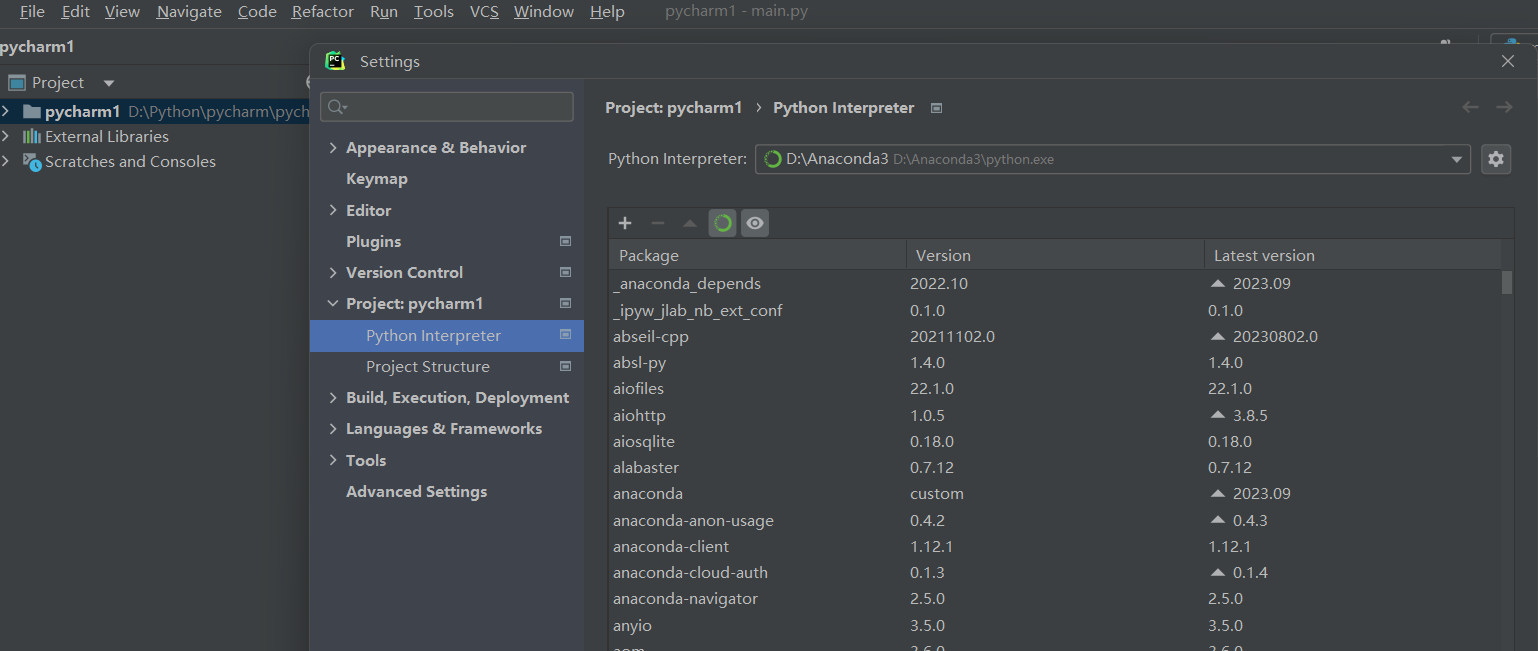Select the alabaster package row

pyautogui.click(x=1054, y=467)
